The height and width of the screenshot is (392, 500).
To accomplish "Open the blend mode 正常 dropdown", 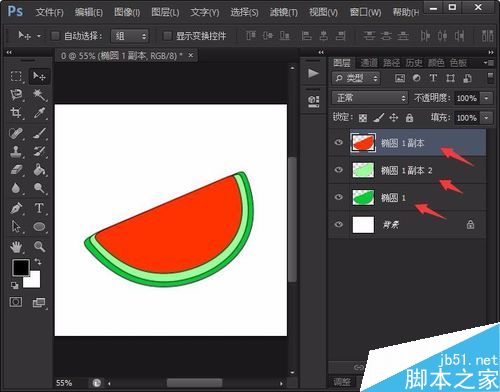I will point(370,98).
